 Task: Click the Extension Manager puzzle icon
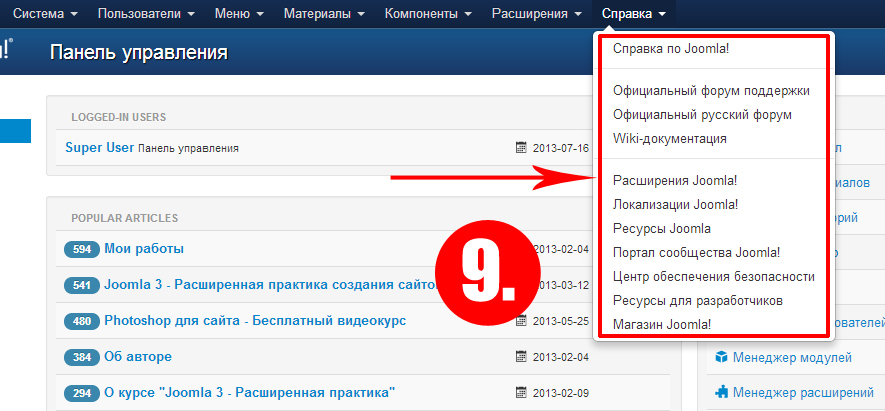coord(720,392)
